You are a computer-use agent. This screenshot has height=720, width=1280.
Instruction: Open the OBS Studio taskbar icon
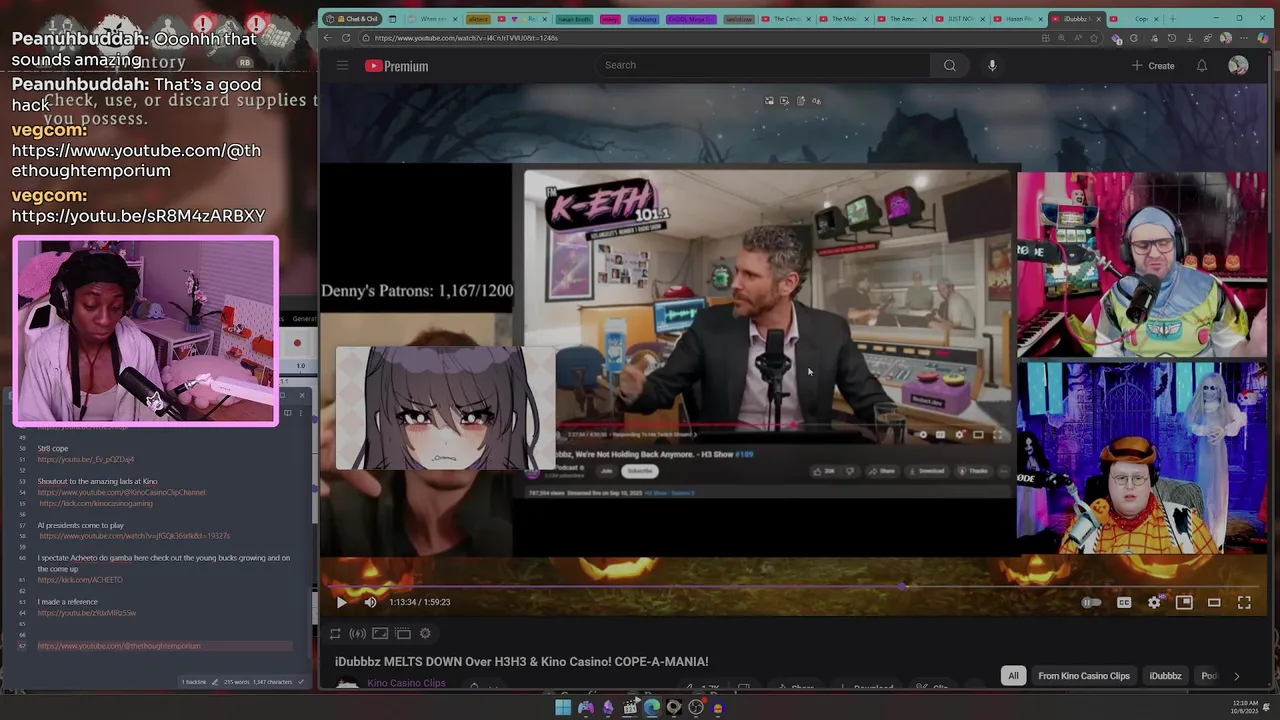click(696, 708)
